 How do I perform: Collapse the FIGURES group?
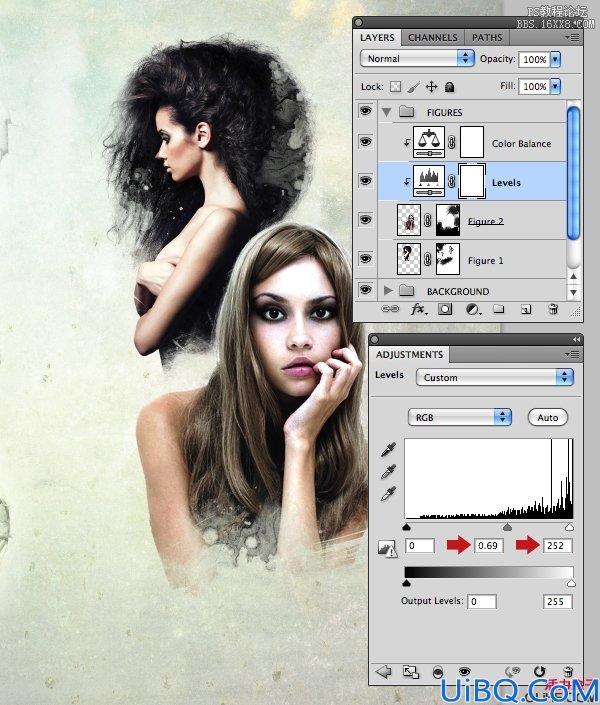(386, 112)
